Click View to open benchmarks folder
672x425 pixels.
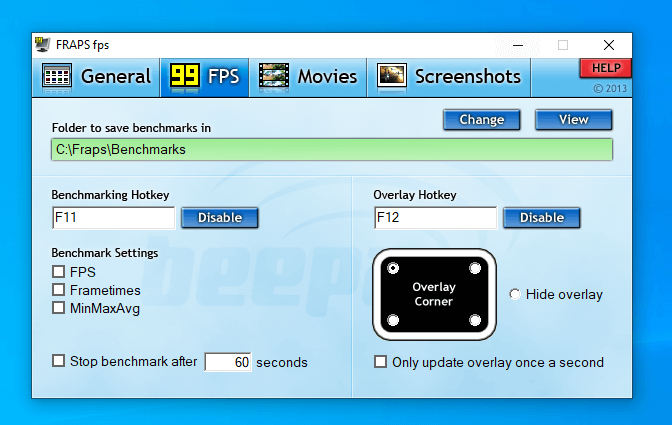tap(573, 120)
